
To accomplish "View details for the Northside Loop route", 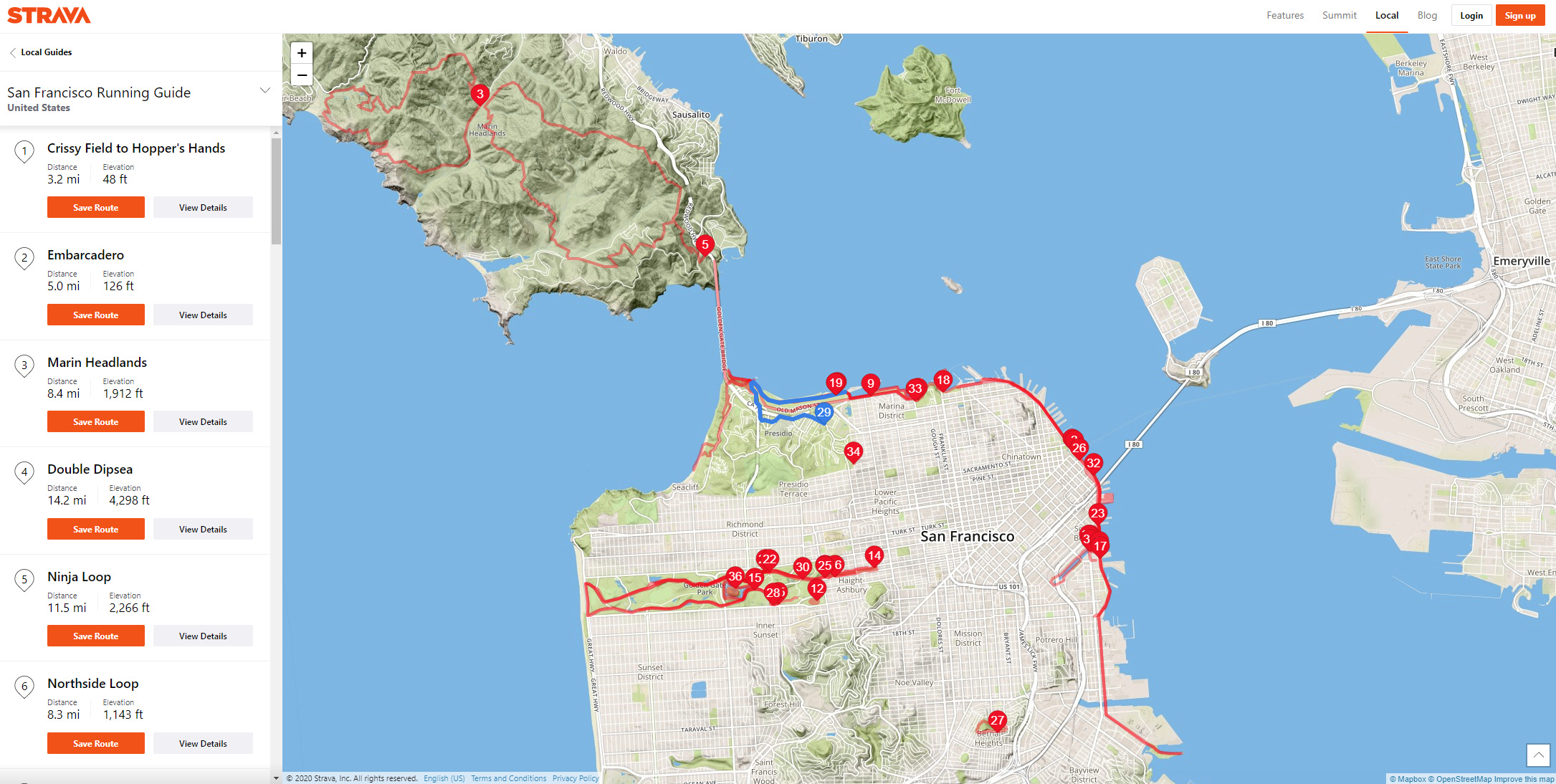I will 203,744.
